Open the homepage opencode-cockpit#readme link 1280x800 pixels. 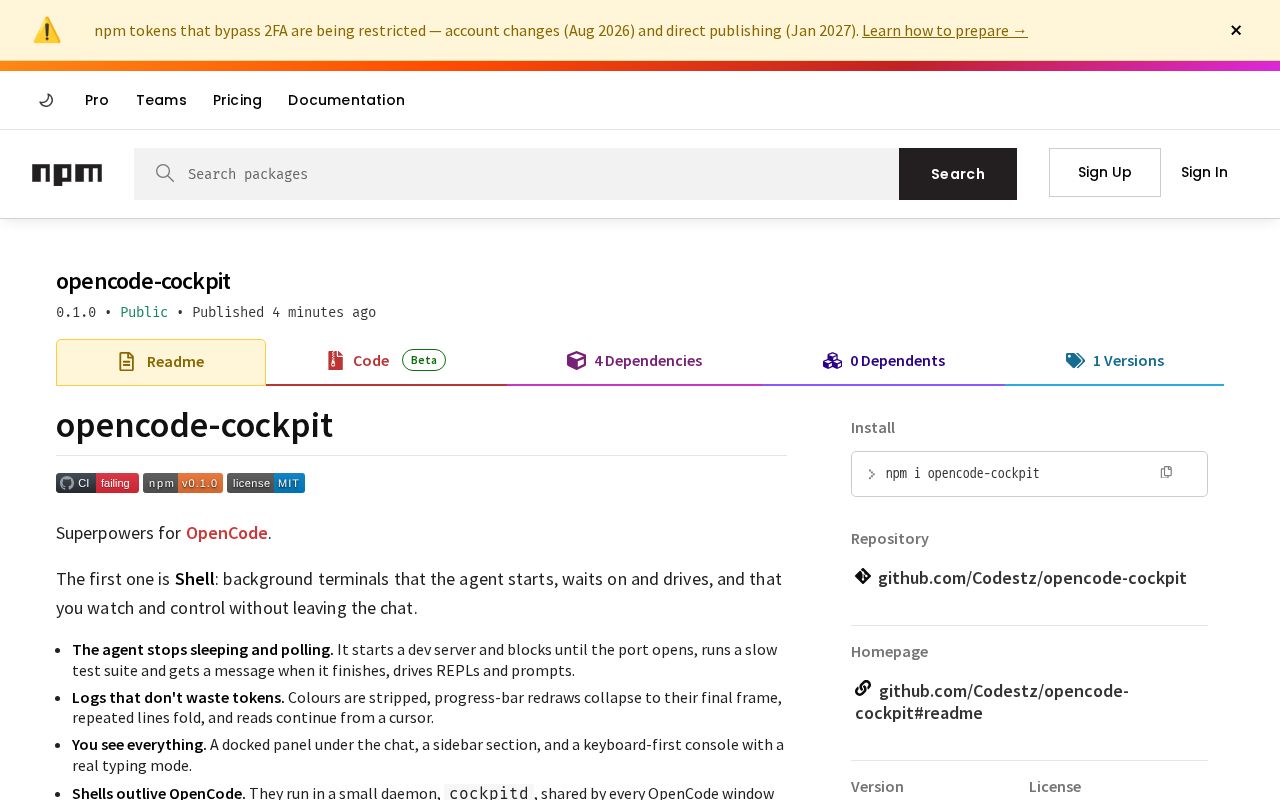(x=992, y=701)
